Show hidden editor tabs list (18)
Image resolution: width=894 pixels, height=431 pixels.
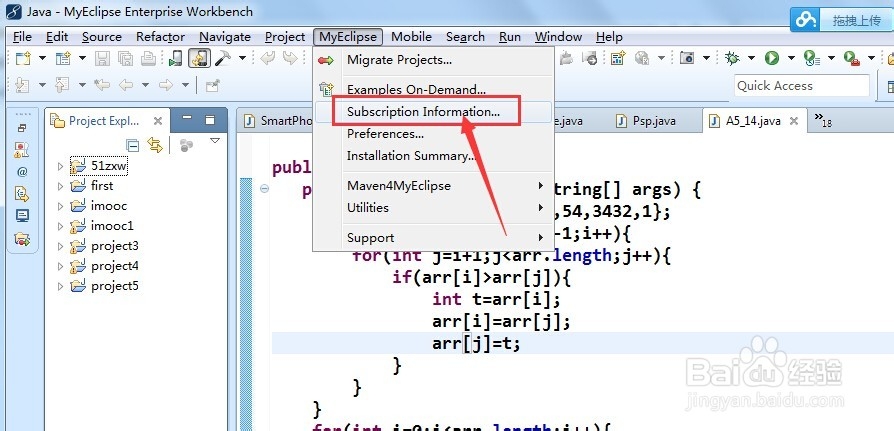click(x=823, y=120)
